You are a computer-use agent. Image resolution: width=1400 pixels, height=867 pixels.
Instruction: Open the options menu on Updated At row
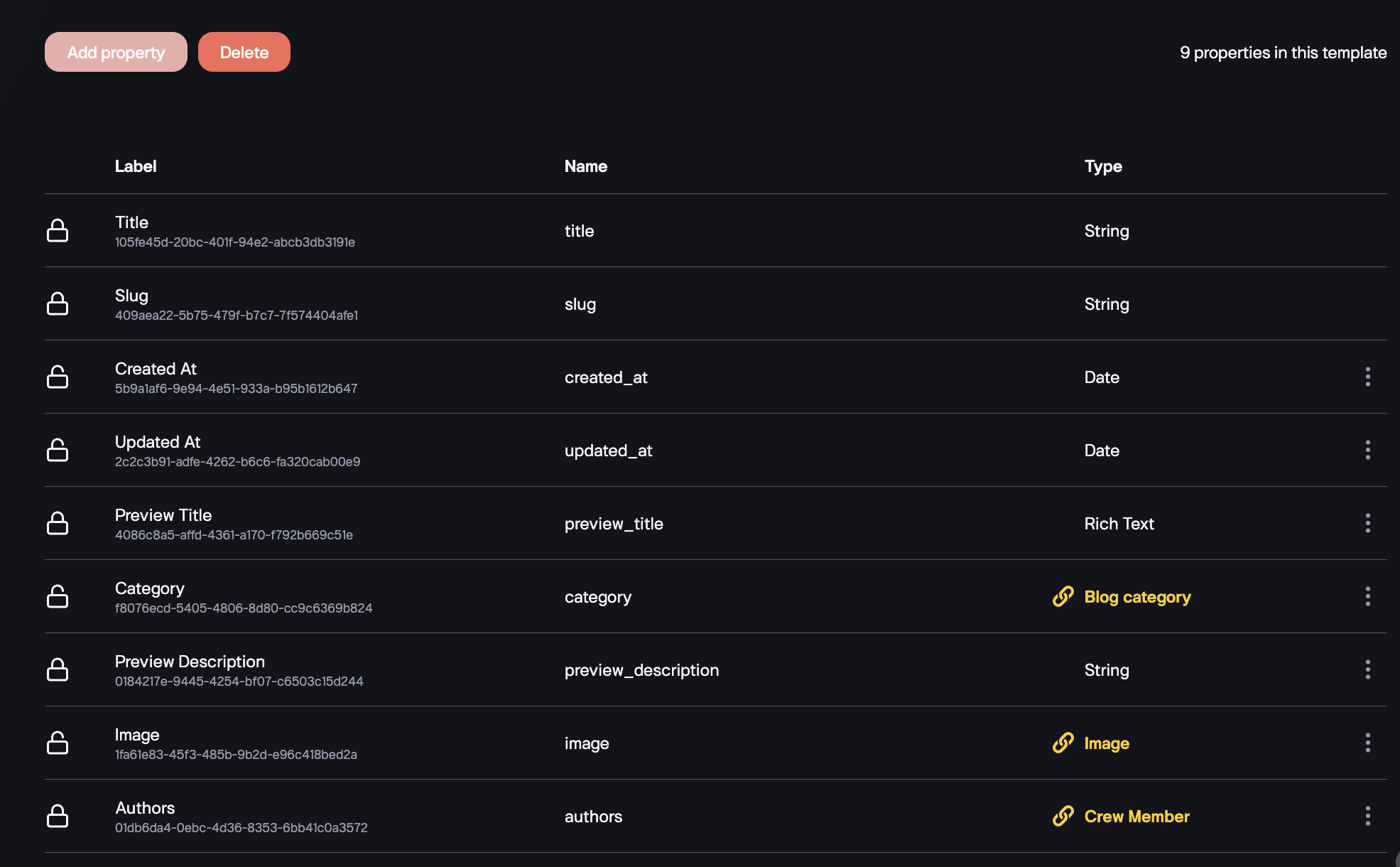(1367, 451)
